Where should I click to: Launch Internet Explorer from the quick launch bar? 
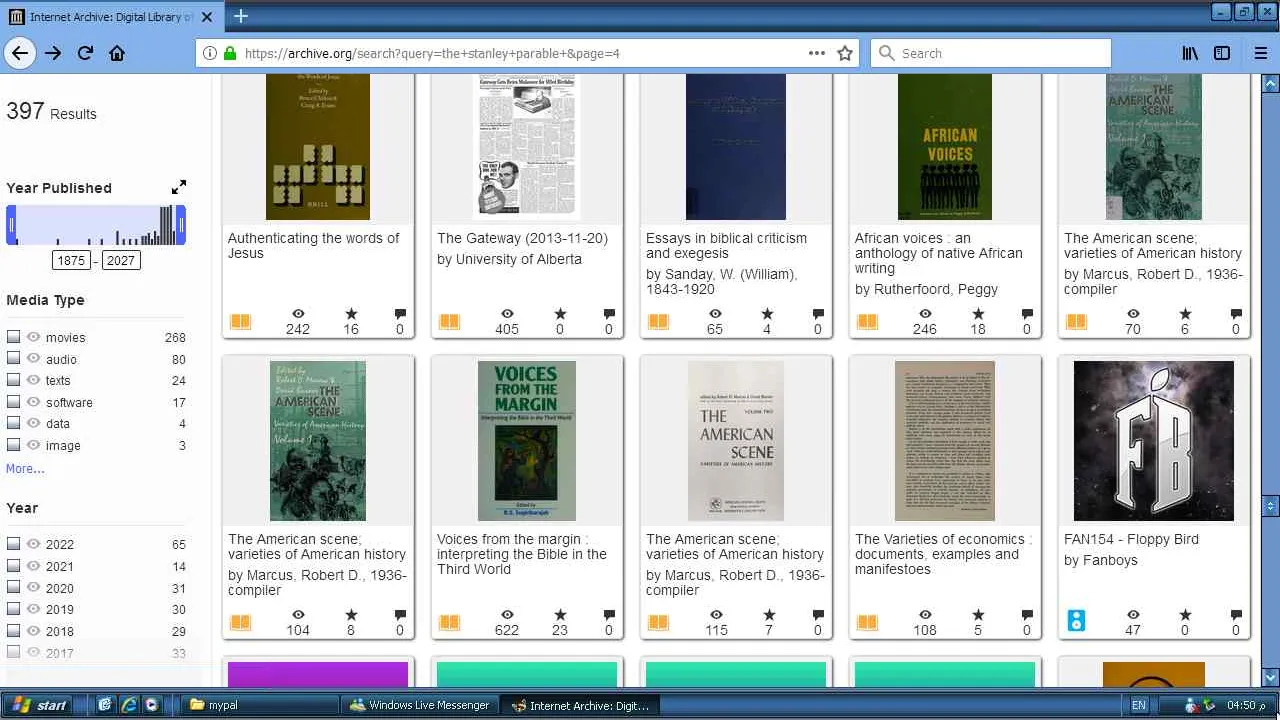(129, 705)
